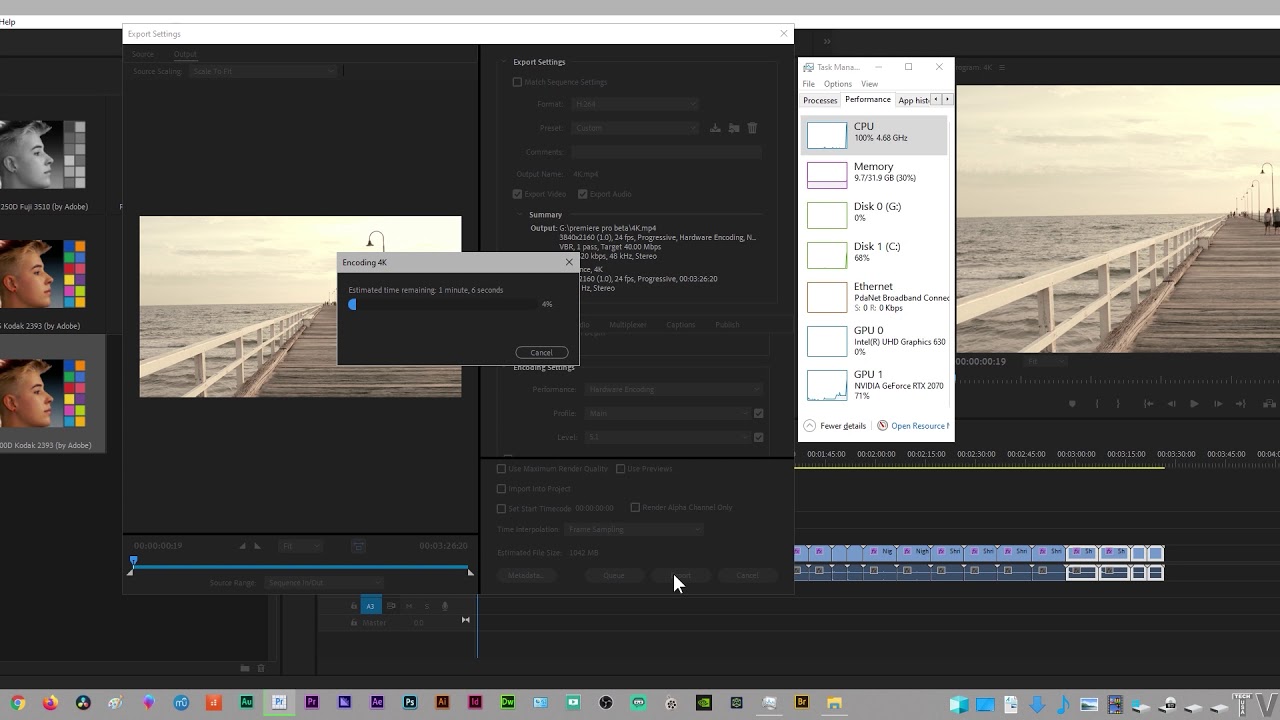Toggle the Use Previews checkbox
Image resolution: width=1280 pixels, height=720 pixels.
pos(620,468)
